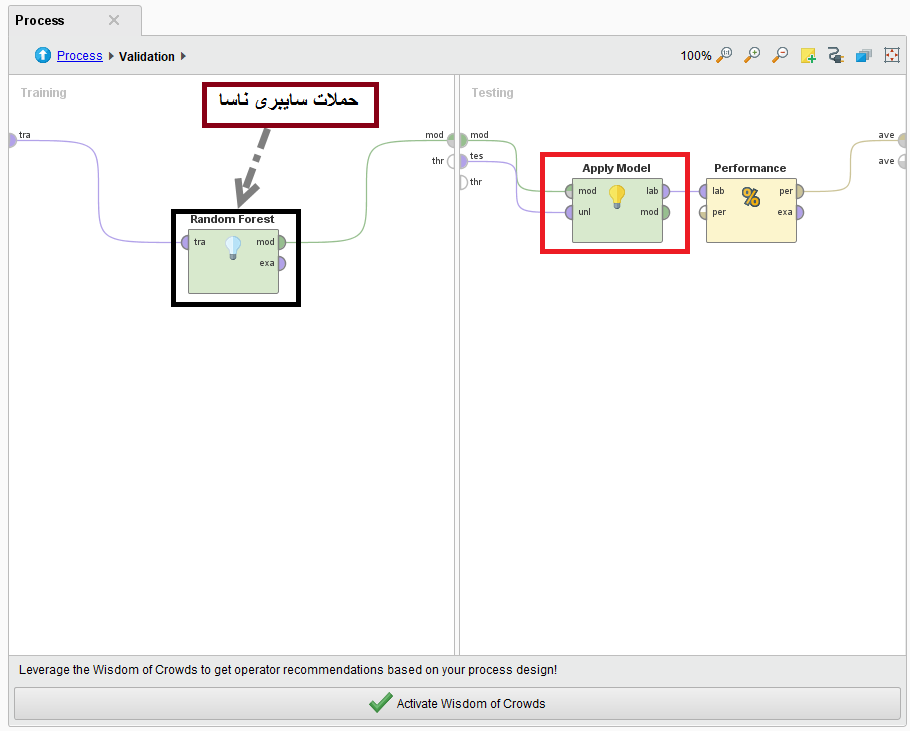Click the per input port of Performance
The width and height of the screenshot is (910, 731).
(703, 212)
